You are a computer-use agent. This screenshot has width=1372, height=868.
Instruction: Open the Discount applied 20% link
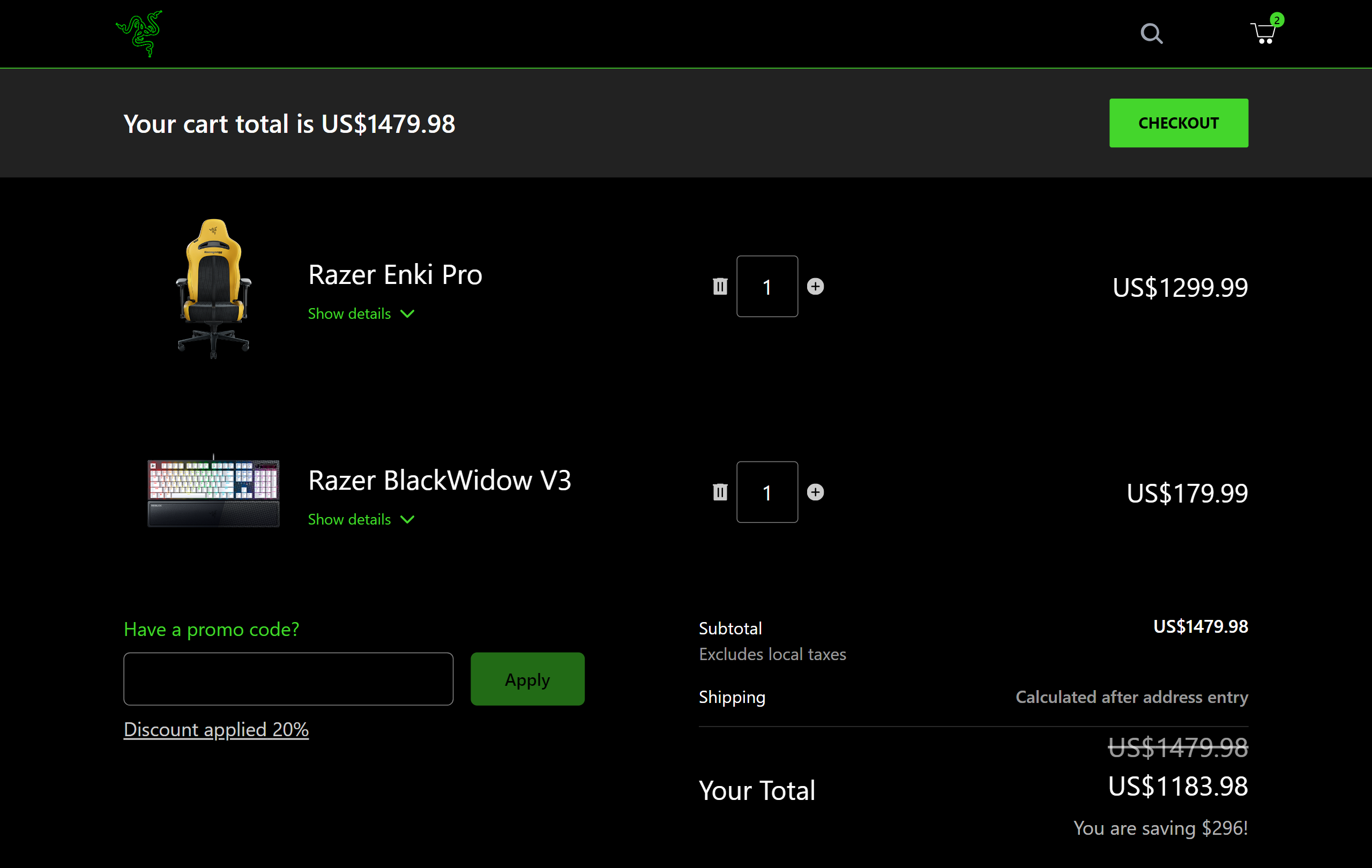tap(216, 730)
